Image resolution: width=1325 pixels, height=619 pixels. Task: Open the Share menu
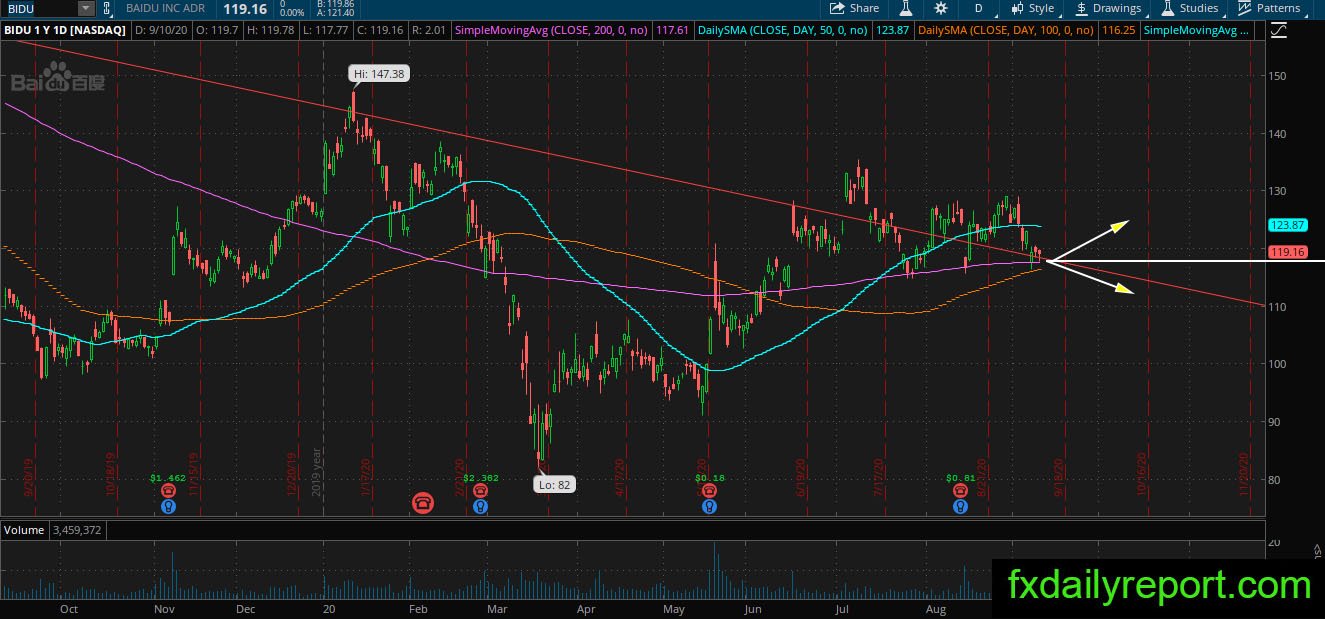pyautogui.click(x=855, y=8)
